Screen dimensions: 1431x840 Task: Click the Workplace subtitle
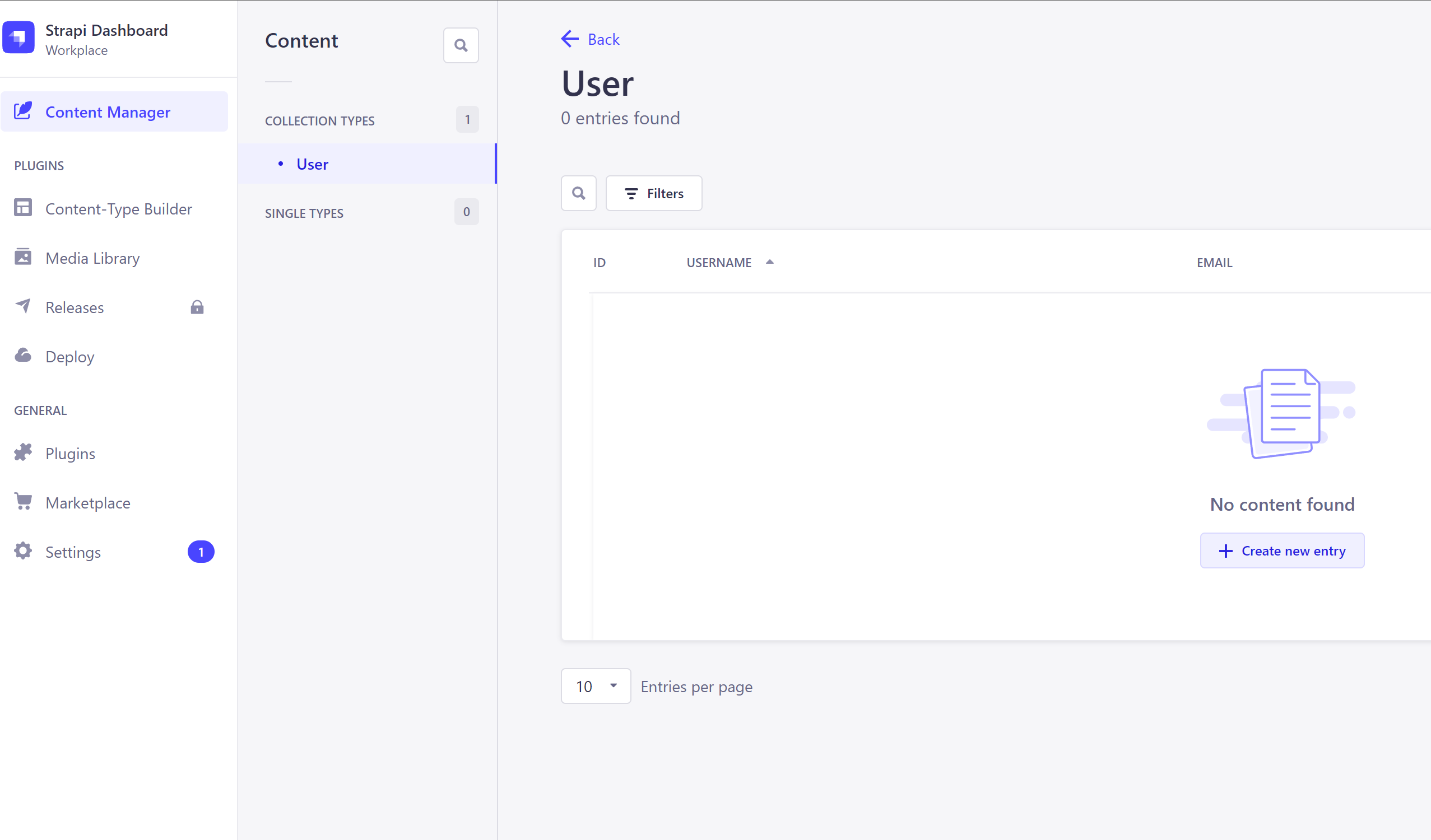(76, 50)
